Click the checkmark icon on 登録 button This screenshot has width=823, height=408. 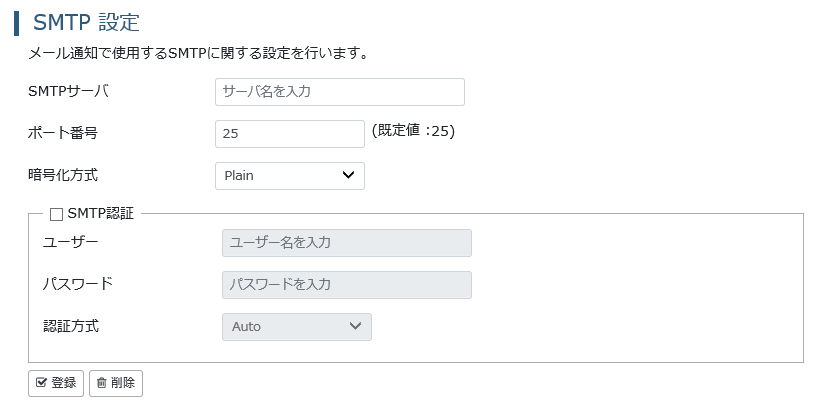tap(41, 383)
